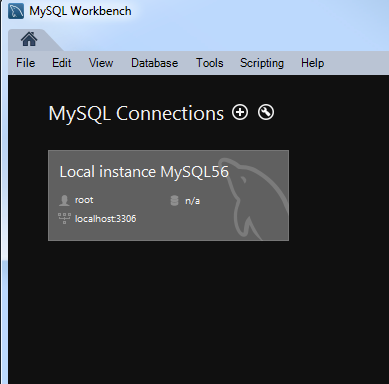Click the database schema icon beside n/a
This screenshot has height=384, width=389.
174,201
